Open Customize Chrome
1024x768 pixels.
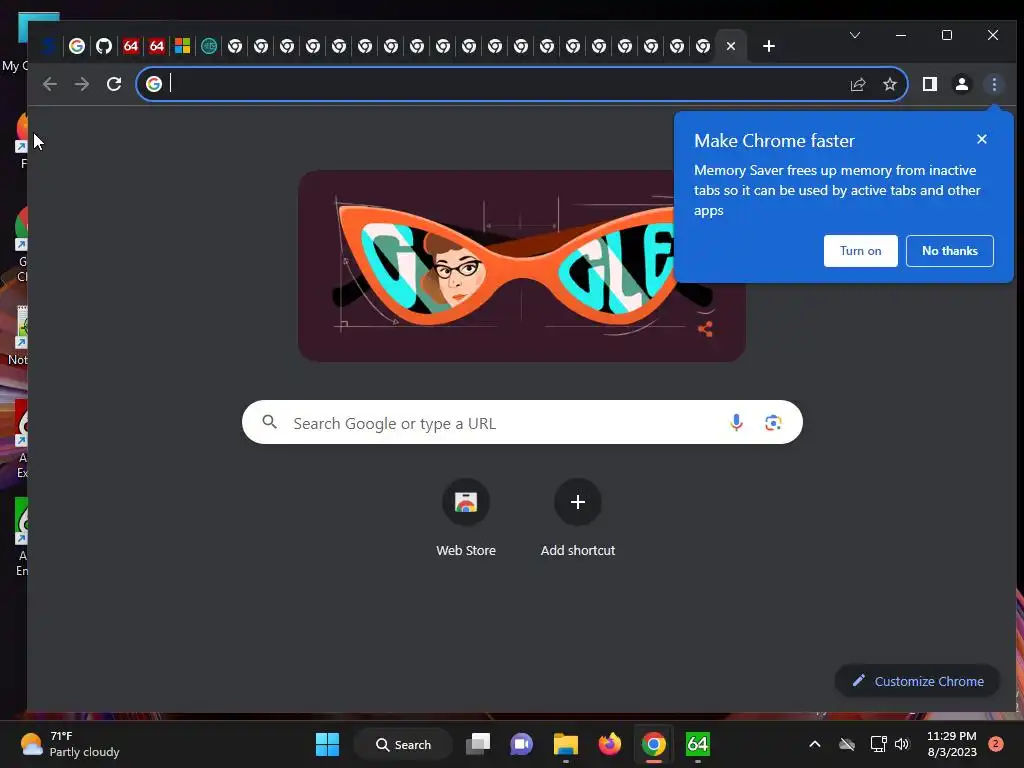click(918, 681)
